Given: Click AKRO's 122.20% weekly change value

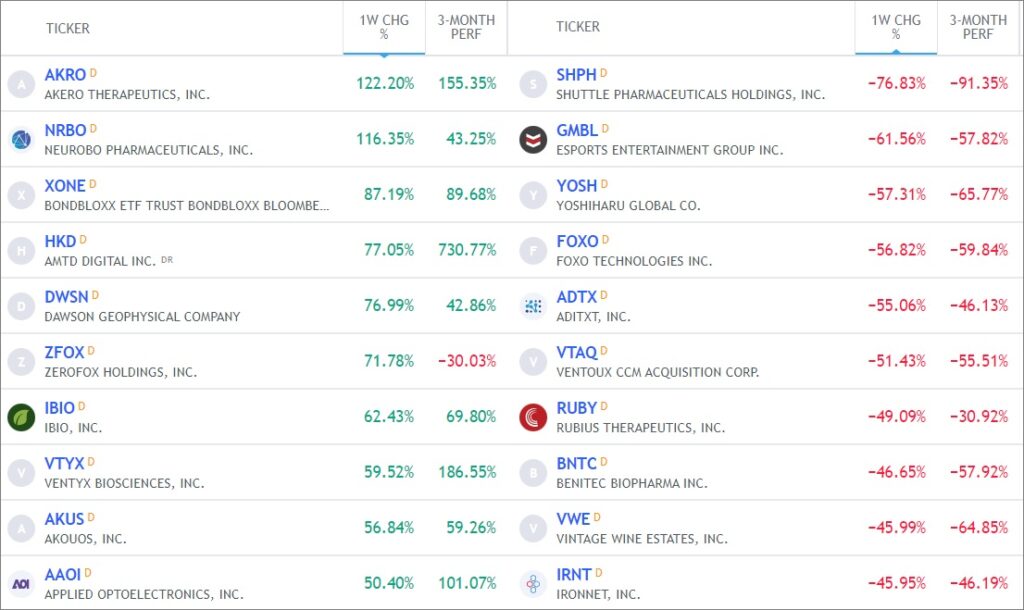Looking at the screenshot, I should pyautogui.click(x=385, y=84).
